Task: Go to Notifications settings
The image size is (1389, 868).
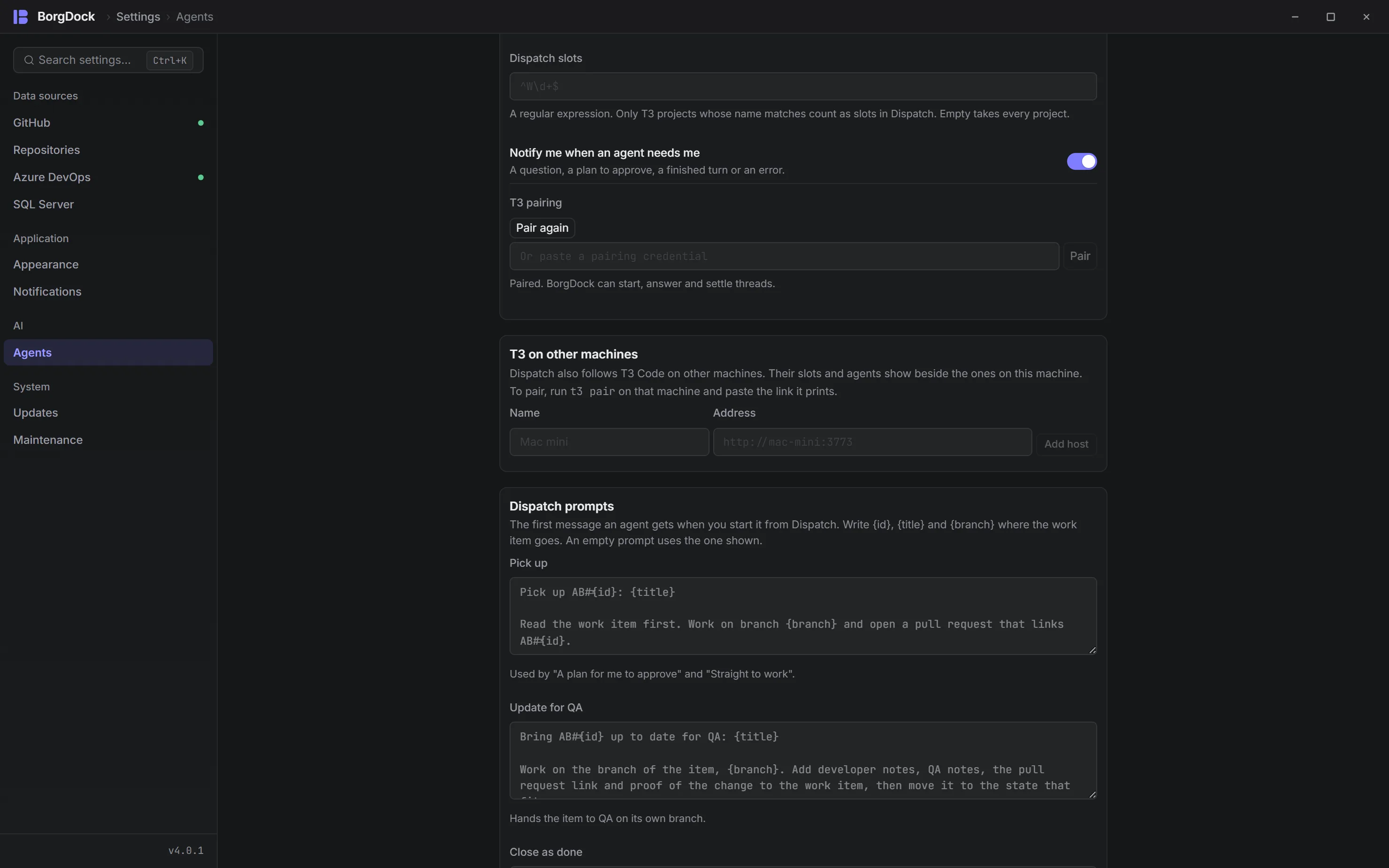Action: [108, 292]
